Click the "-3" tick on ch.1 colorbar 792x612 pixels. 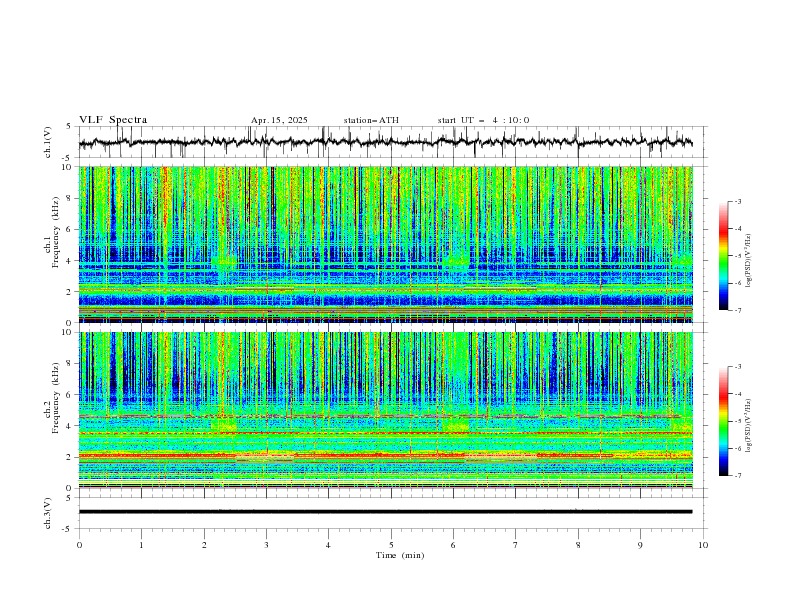[x=738, y=201]
